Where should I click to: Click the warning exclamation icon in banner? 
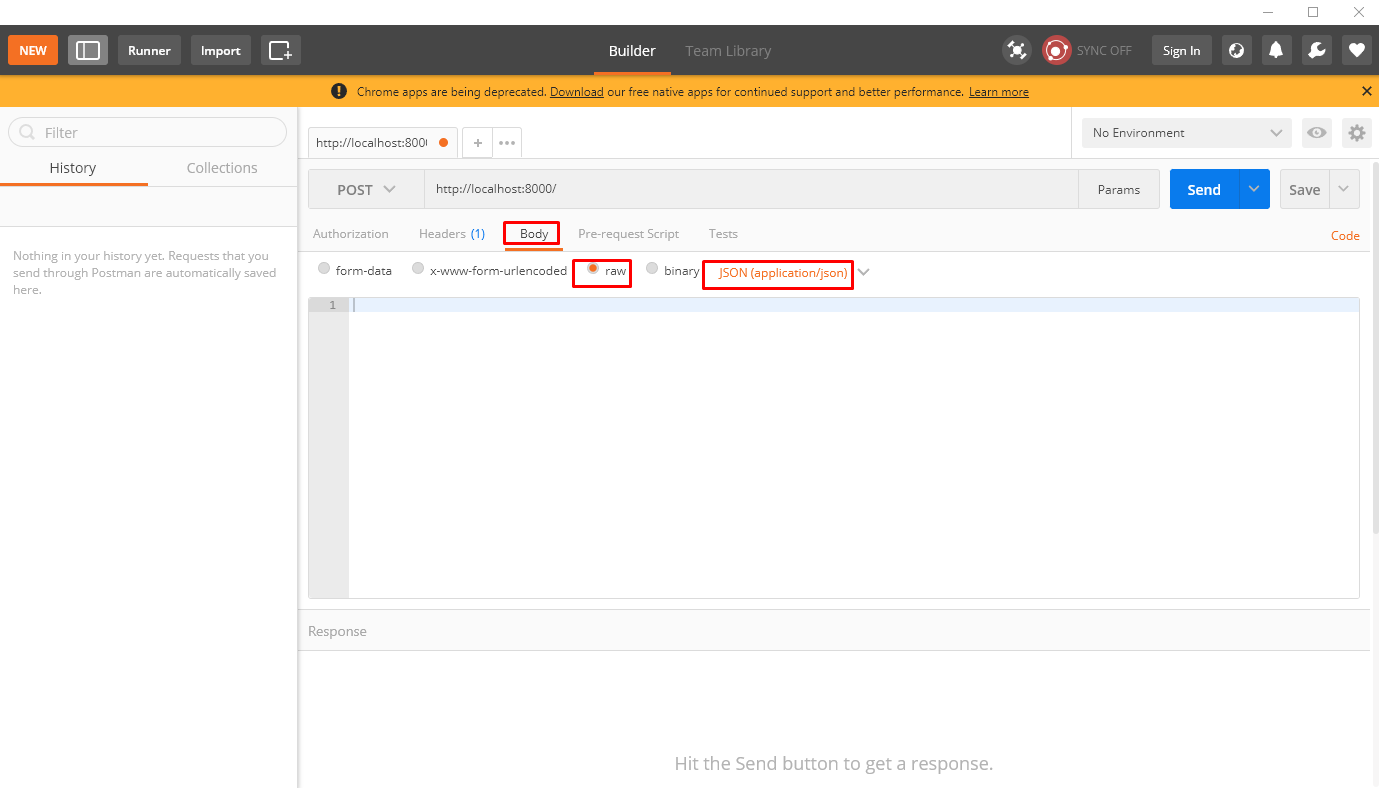point(339,91)
